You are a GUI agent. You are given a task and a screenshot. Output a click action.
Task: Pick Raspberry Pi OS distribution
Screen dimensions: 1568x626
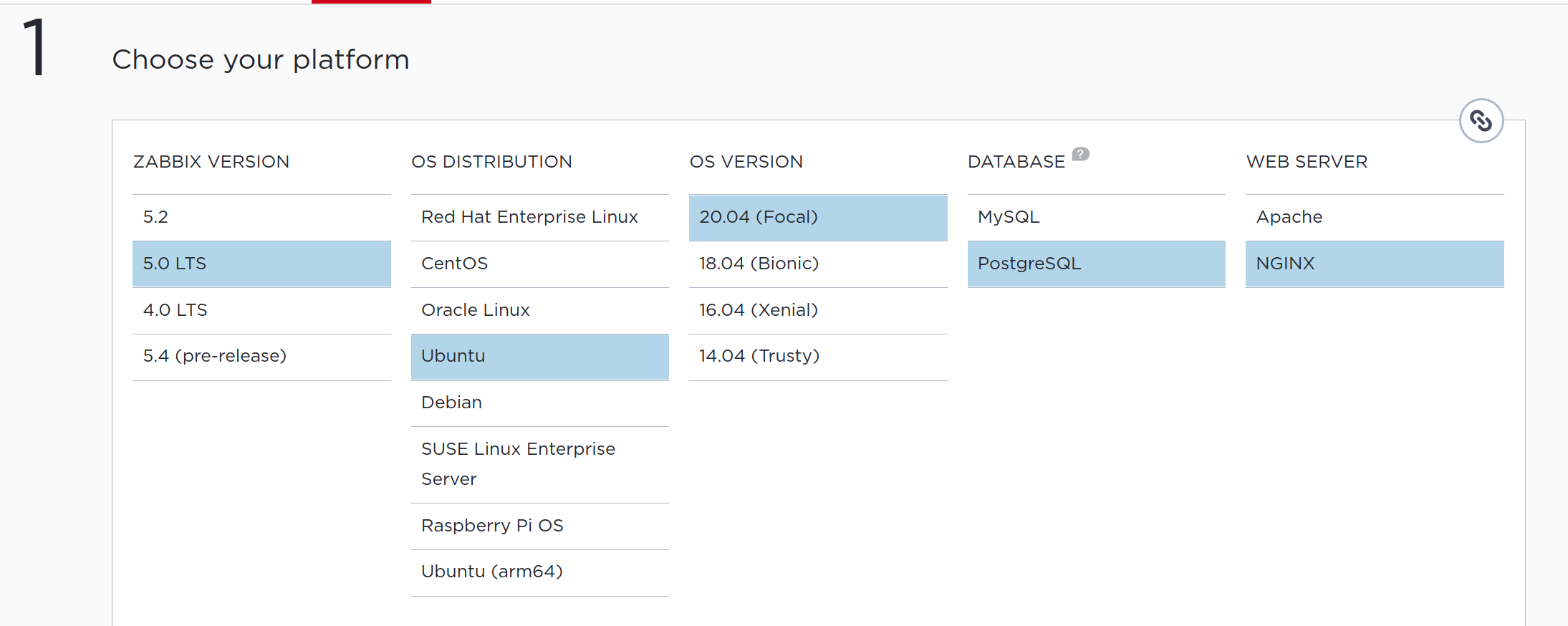click(x=539, y=526)
